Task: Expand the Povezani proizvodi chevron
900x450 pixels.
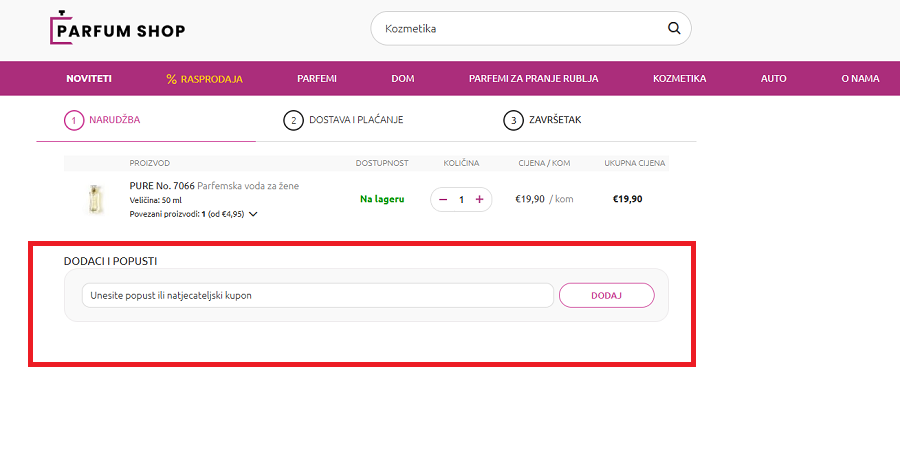Action: pyautogui.click(x=253, y=214)
